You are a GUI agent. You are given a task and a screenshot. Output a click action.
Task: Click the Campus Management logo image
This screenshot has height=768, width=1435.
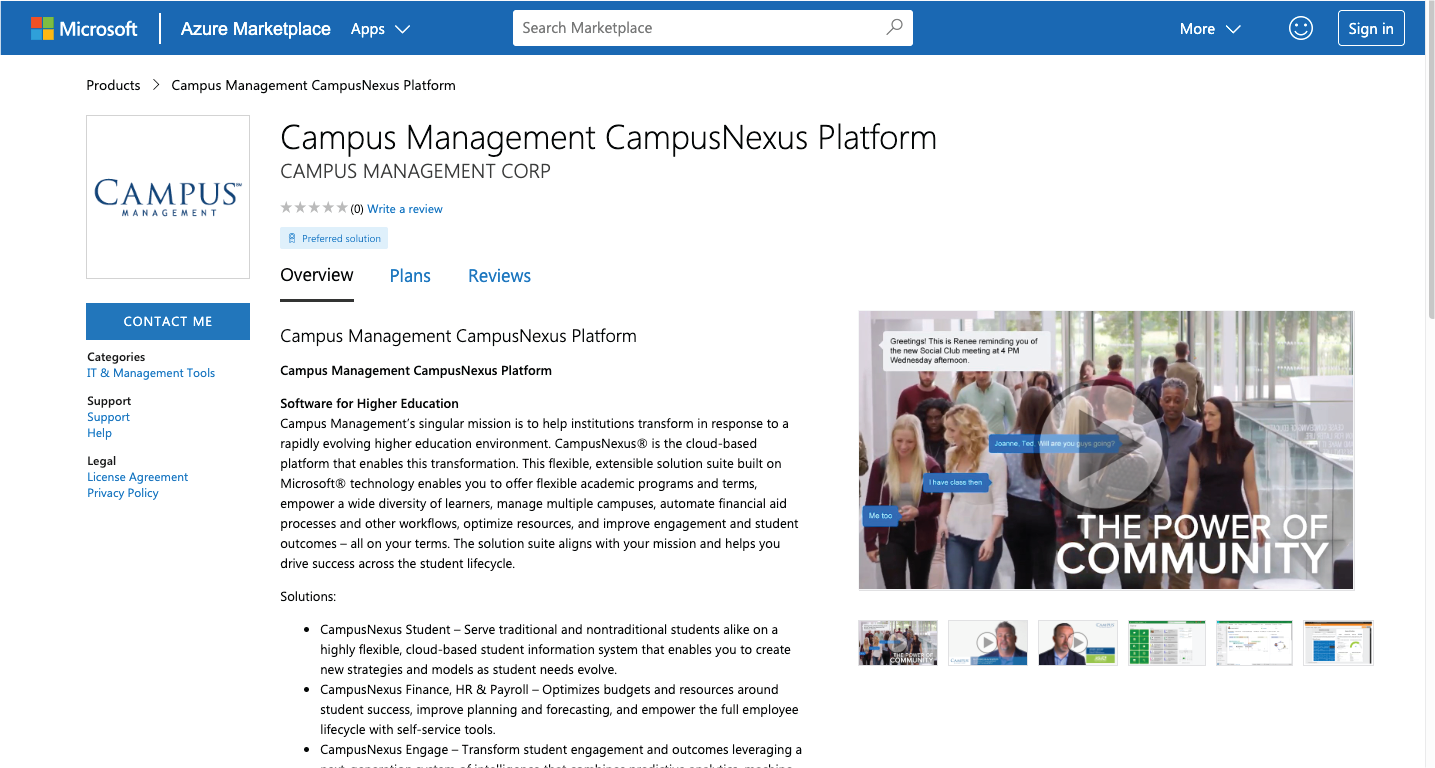pyautogui.click(x=168, y=197)
